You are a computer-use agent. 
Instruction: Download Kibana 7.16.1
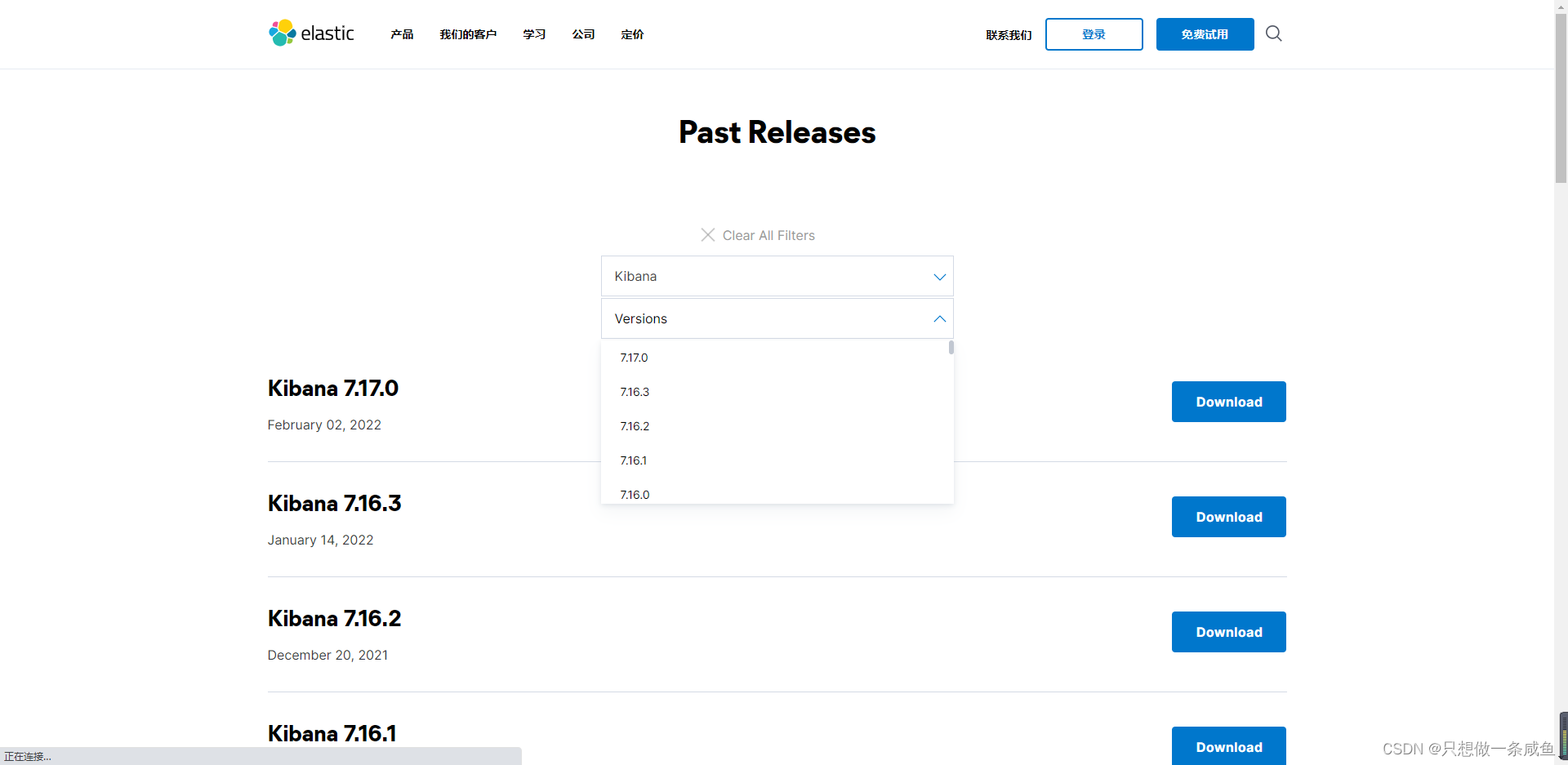(1229, 745)
